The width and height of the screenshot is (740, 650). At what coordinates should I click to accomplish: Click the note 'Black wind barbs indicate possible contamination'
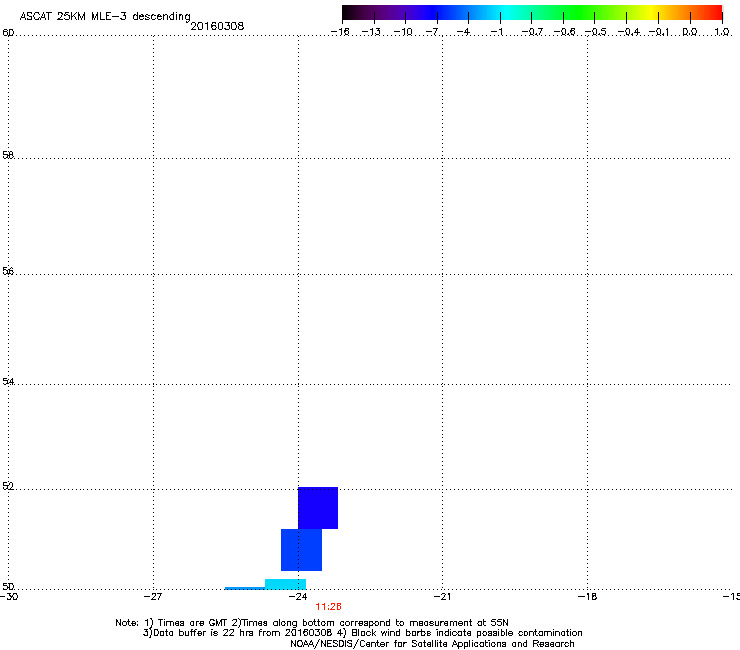pos(466,633)
